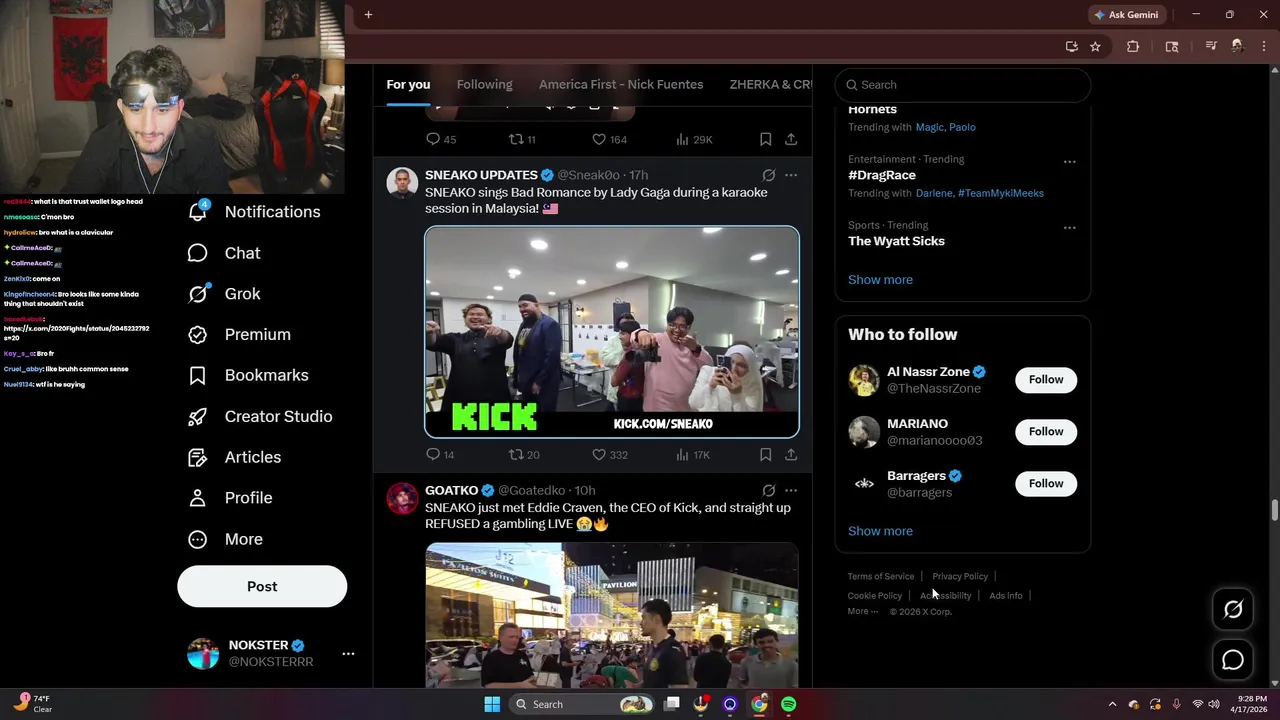This screenshot has width=1280, height=720.
Task: Open Premium in the sidebar
Action: click(240, 334)
